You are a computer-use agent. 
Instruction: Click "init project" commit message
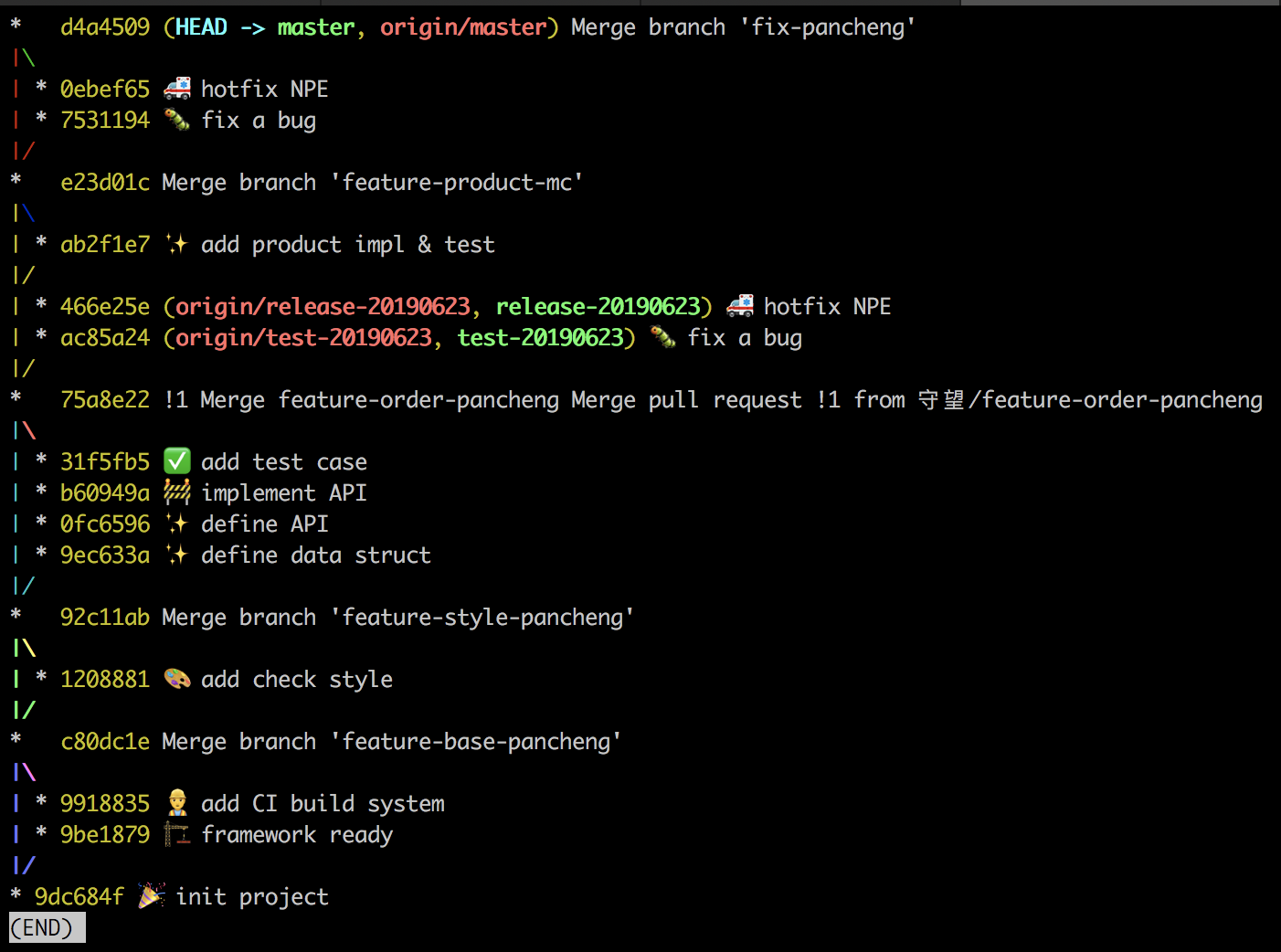pyautogui.click(x=252, y=896)
